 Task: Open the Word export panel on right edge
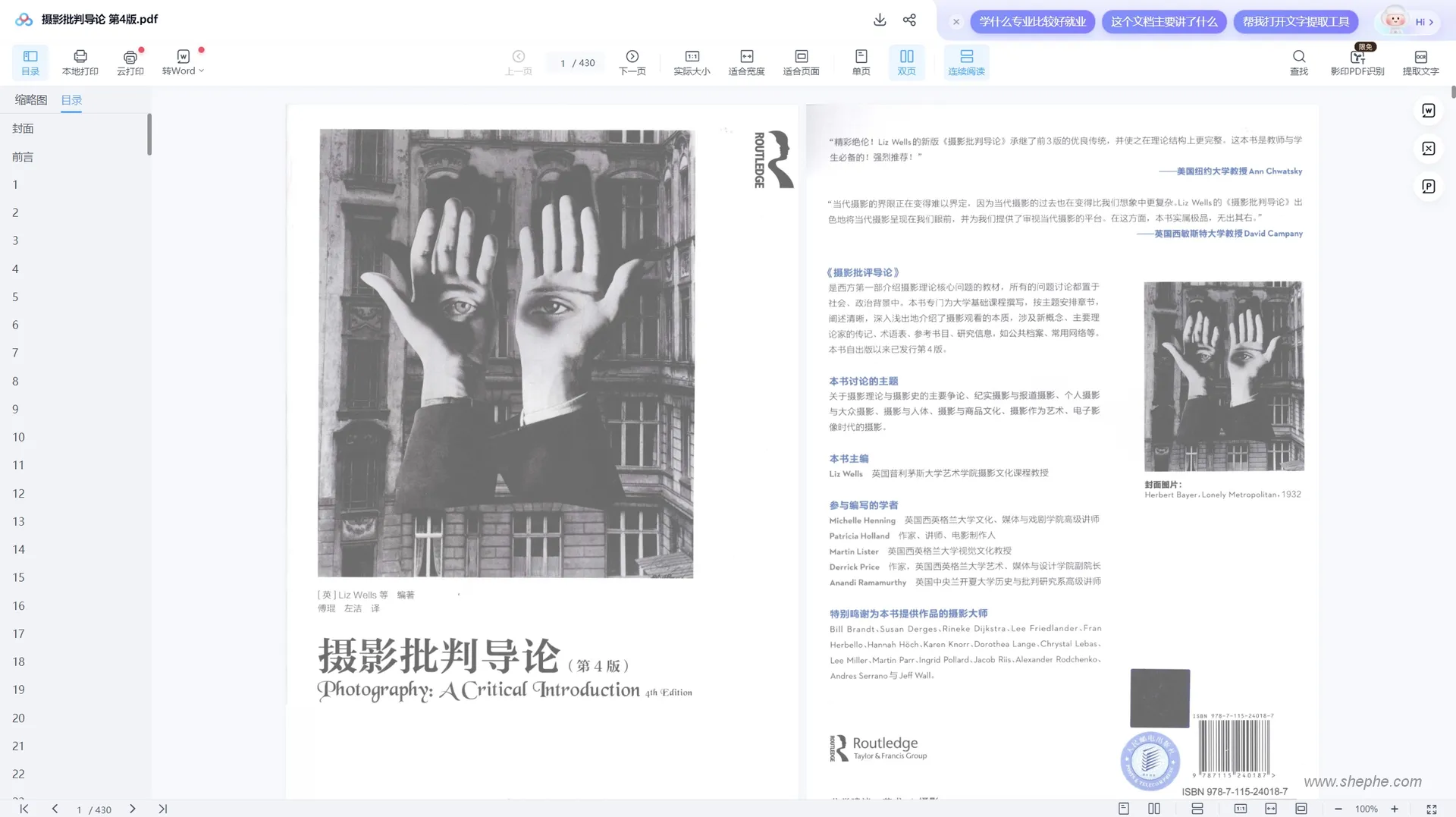(1429, 110)
